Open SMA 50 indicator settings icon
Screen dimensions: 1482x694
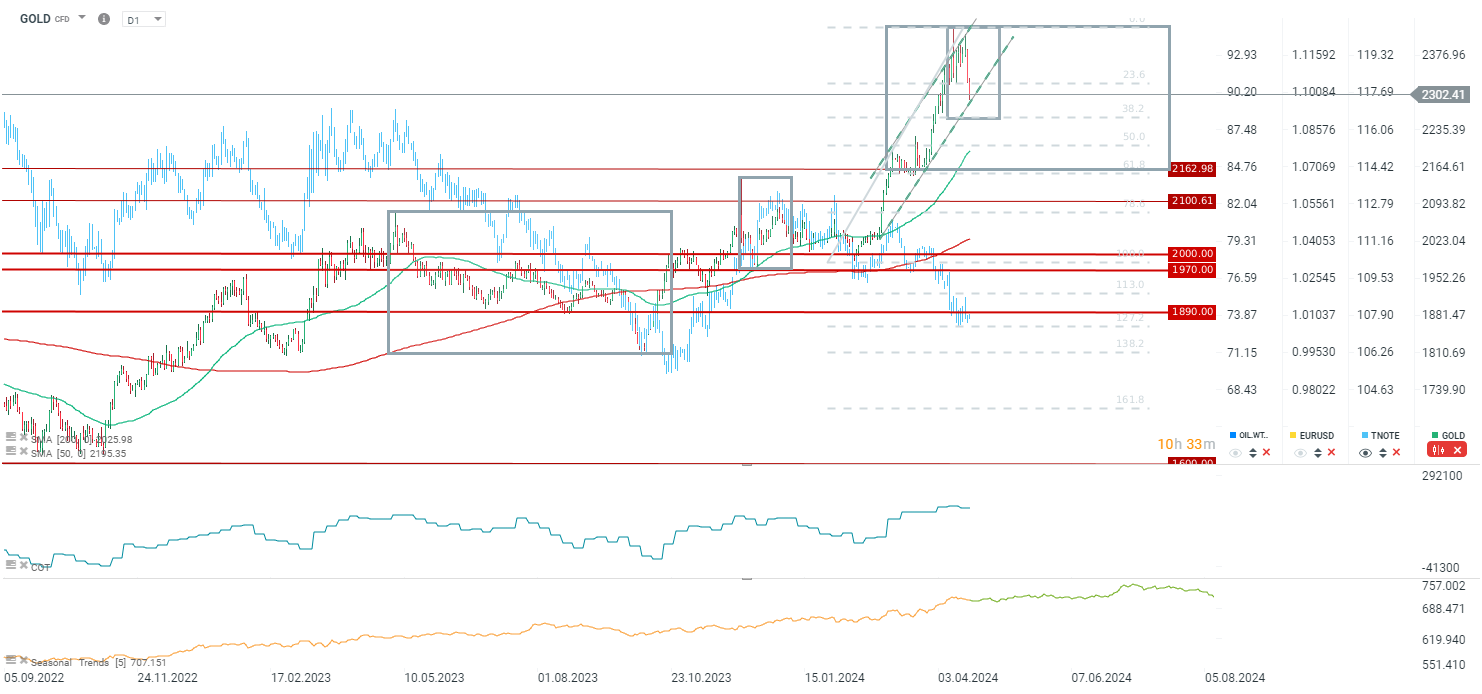click(x=11, y=450)
